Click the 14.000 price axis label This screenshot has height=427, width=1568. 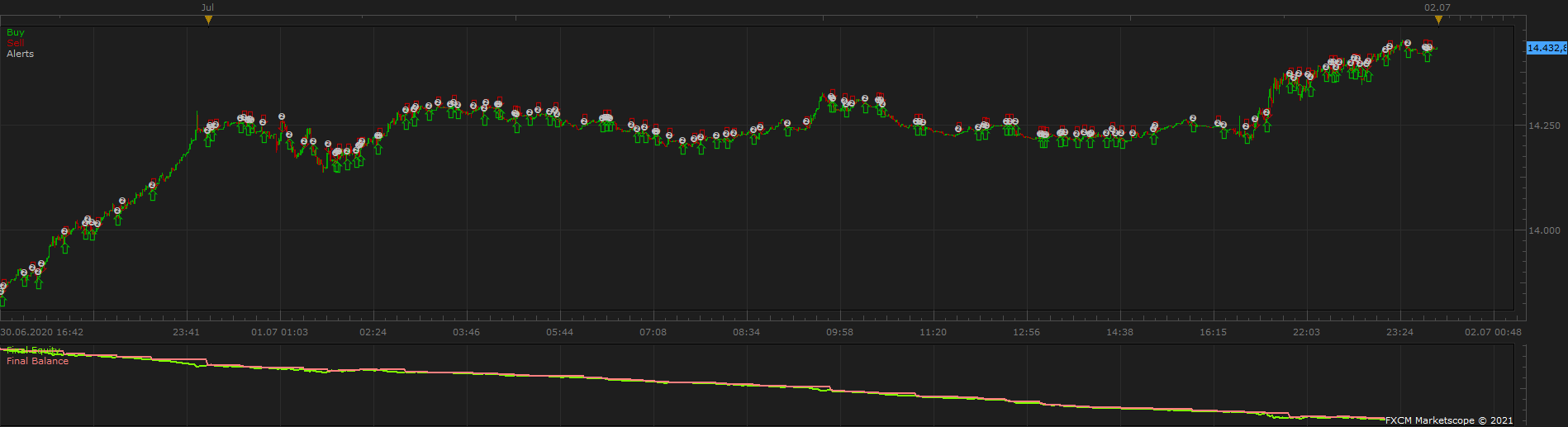pyautogui.click(x=1544, y=230)
